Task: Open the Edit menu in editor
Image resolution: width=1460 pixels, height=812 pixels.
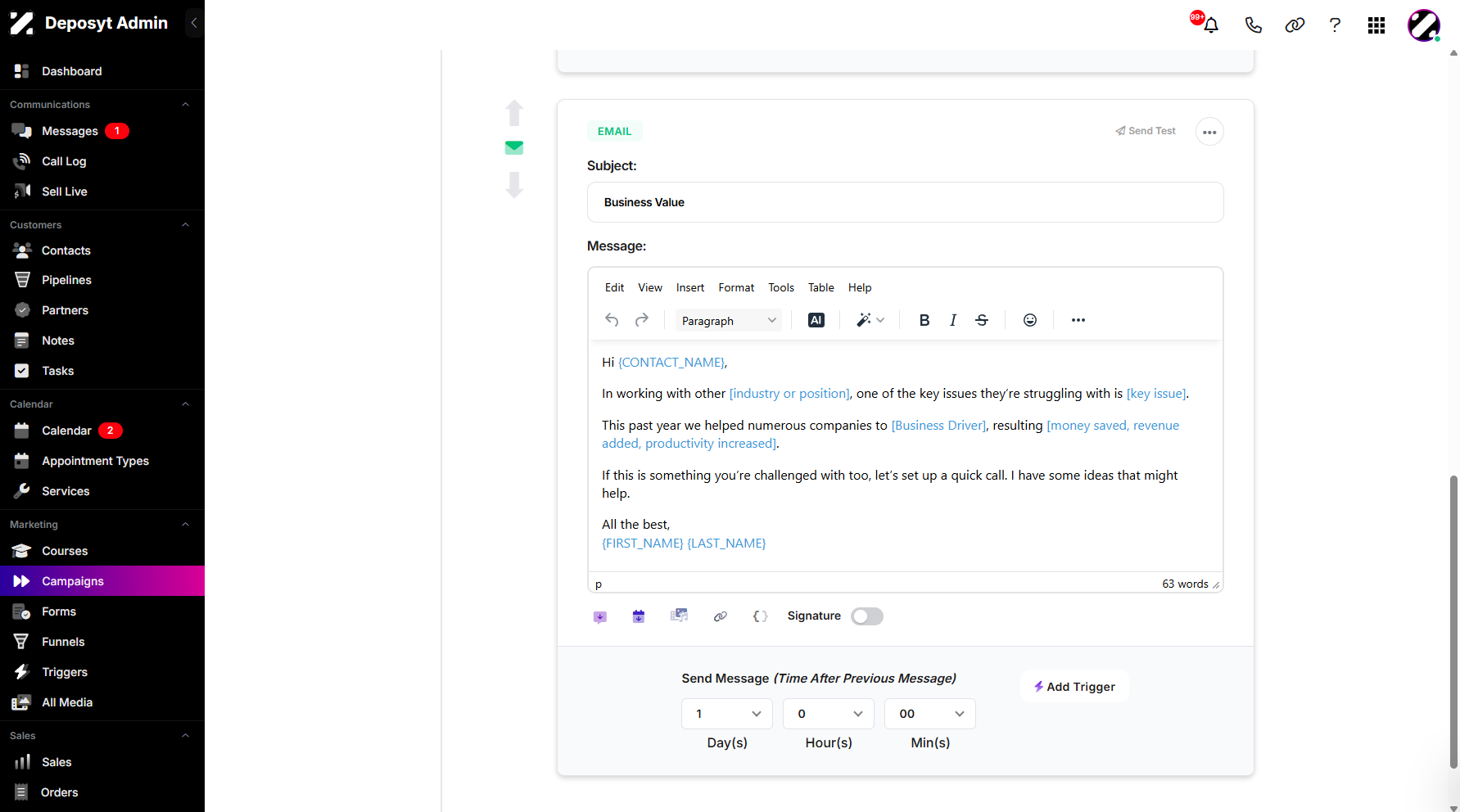Action: coord(614,287)
